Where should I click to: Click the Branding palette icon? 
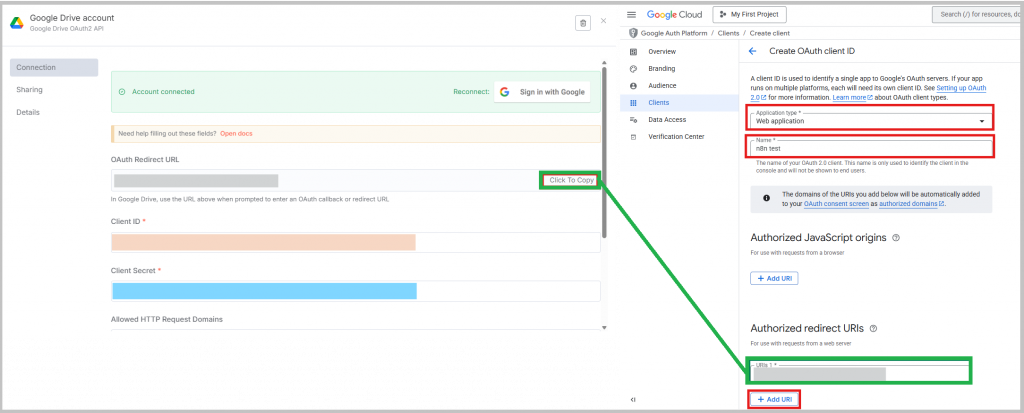point(633,69)
